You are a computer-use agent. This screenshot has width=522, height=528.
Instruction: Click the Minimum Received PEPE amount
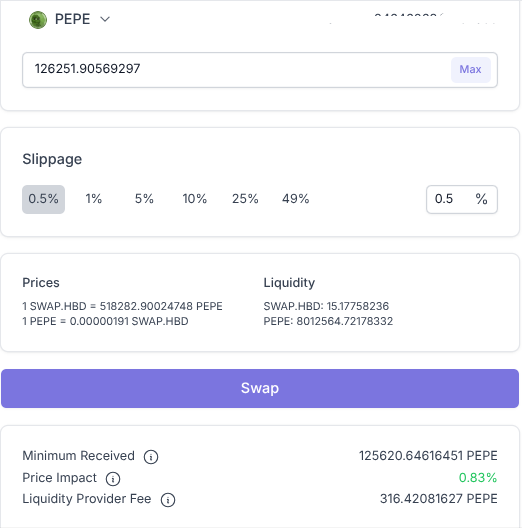pyautogui.click(x=428, y=456)
